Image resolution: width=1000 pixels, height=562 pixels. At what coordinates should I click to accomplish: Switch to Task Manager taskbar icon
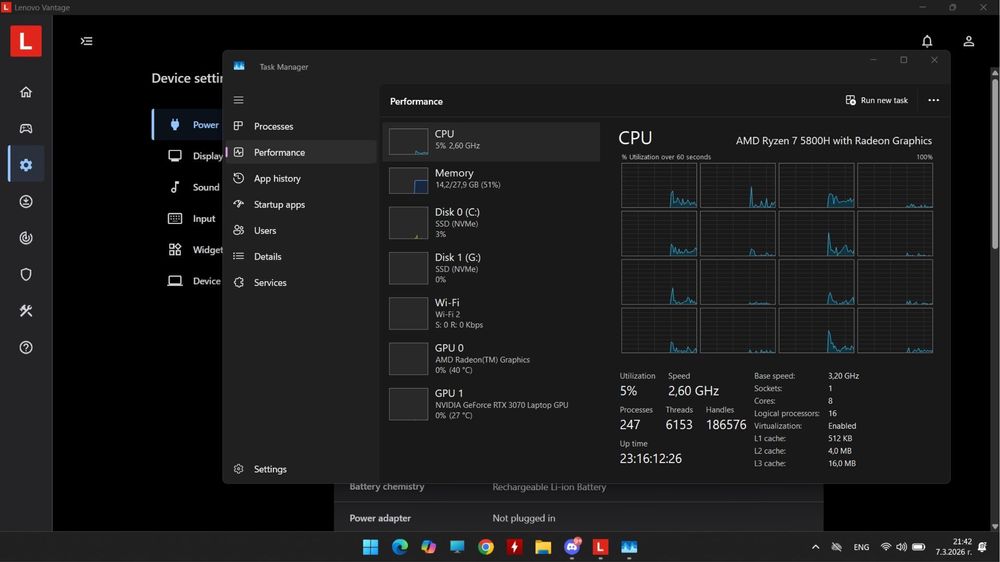[629, 547]
